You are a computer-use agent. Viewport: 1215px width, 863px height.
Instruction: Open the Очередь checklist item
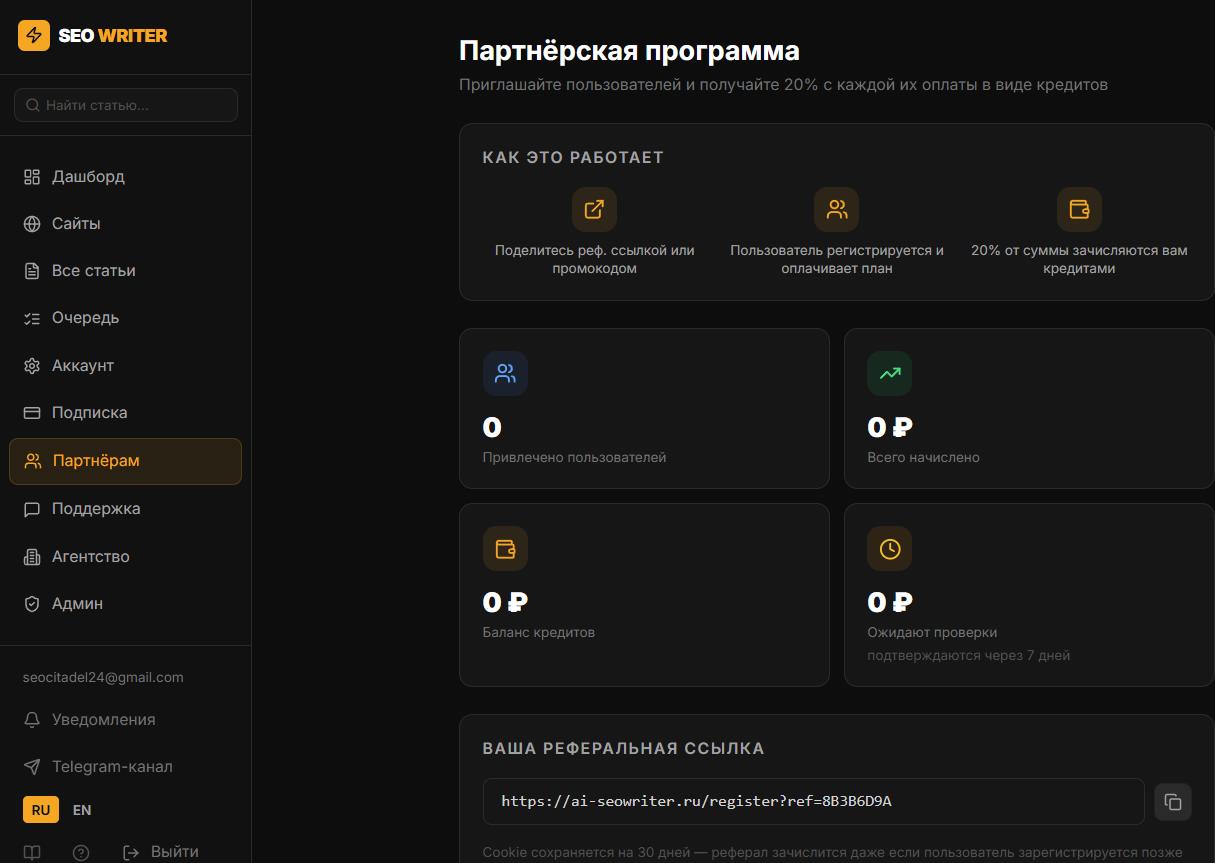coord(125,318)
